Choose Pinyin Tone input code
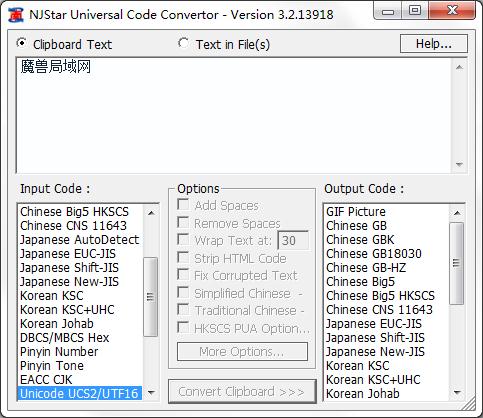Viewport: 483px width, 418px height. coord(81,366)
